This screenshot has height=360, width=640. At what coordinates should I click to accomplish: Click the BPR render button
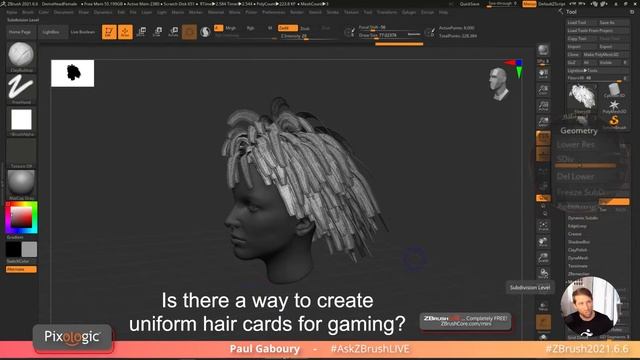point(543,50)
